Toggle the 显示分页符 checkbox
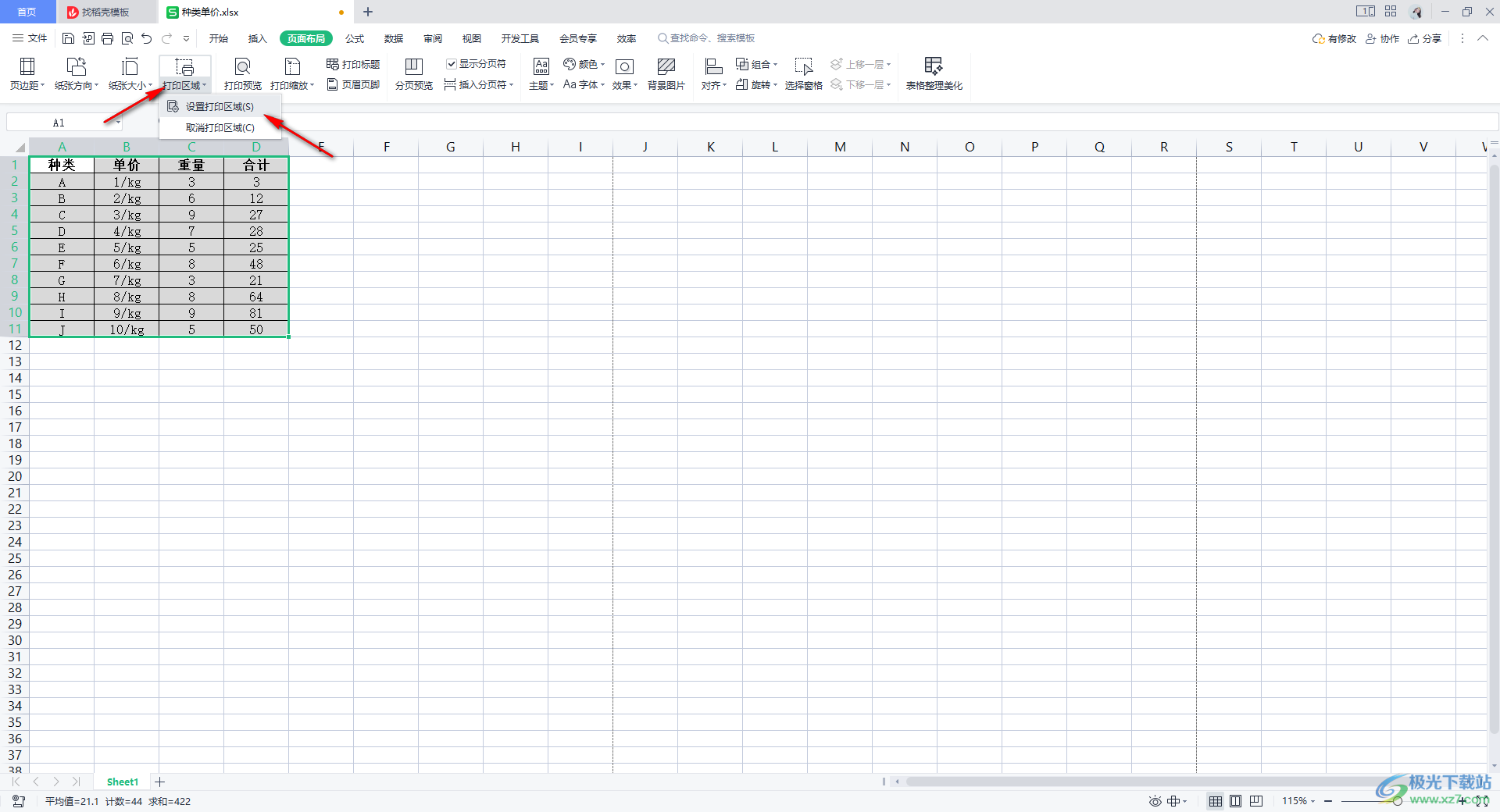This screenshot has width=1500, height=812. [x=452, y=64]
